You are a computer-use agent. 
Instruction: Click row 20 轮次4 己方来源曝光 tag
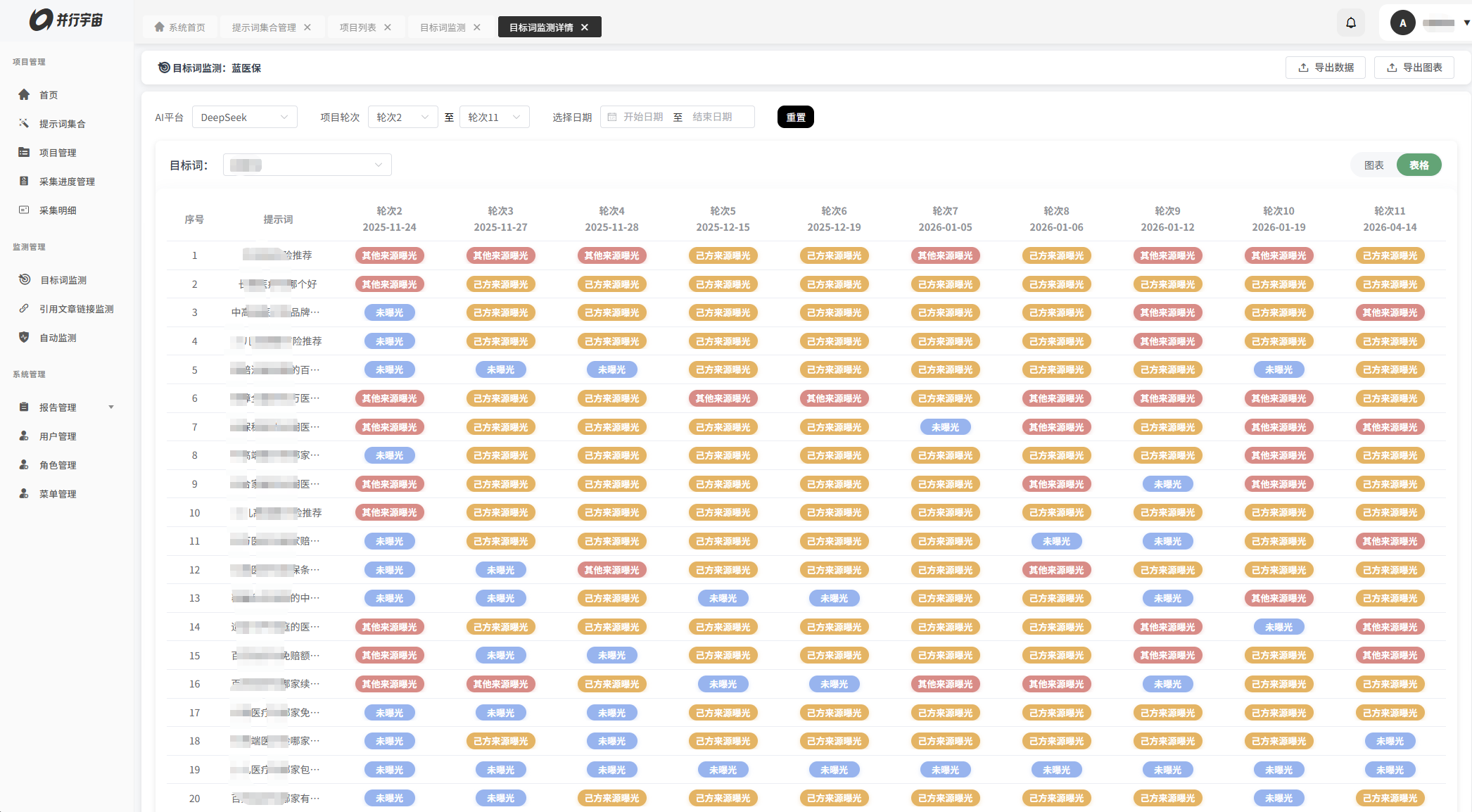612,798
